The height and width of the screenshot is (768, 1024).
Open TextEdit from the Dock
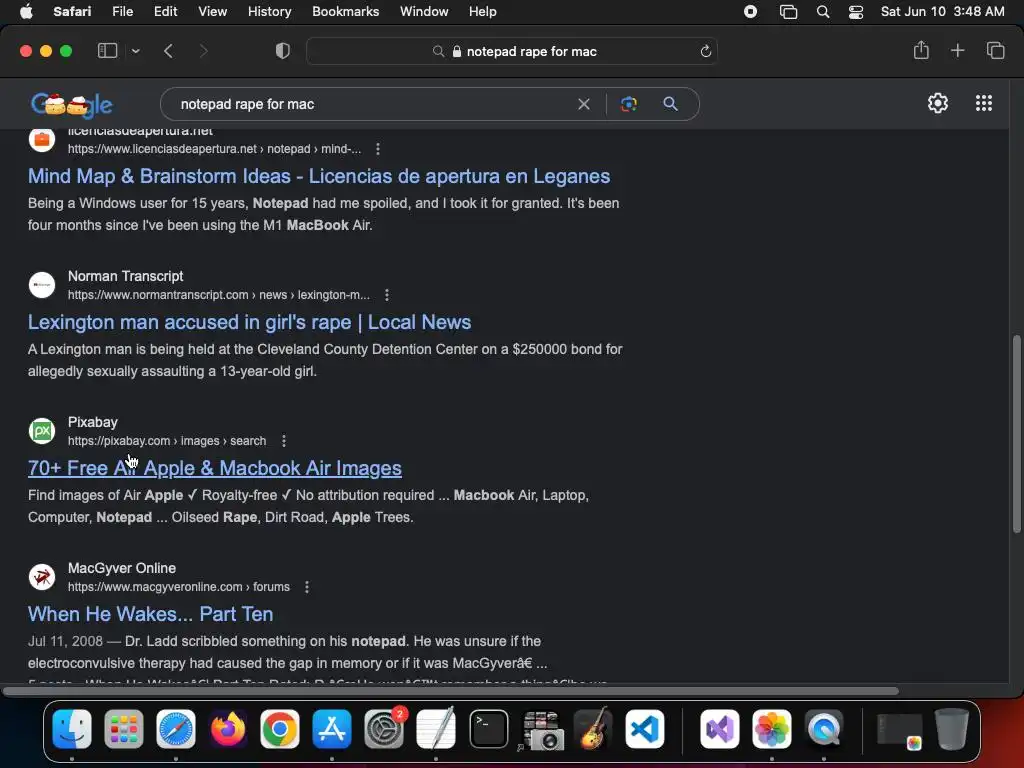coord(436,729)
